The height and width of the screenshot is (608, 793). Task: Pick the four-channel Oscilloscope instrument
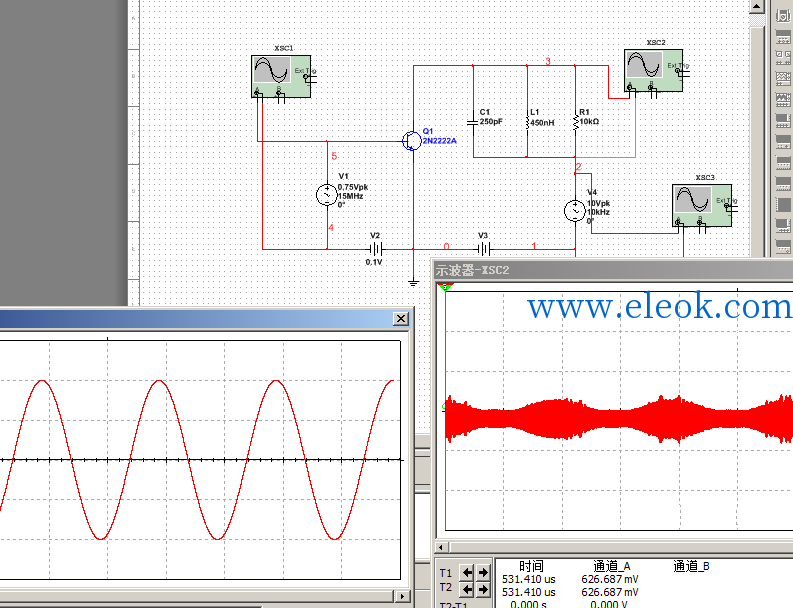[x=783, y=99]
